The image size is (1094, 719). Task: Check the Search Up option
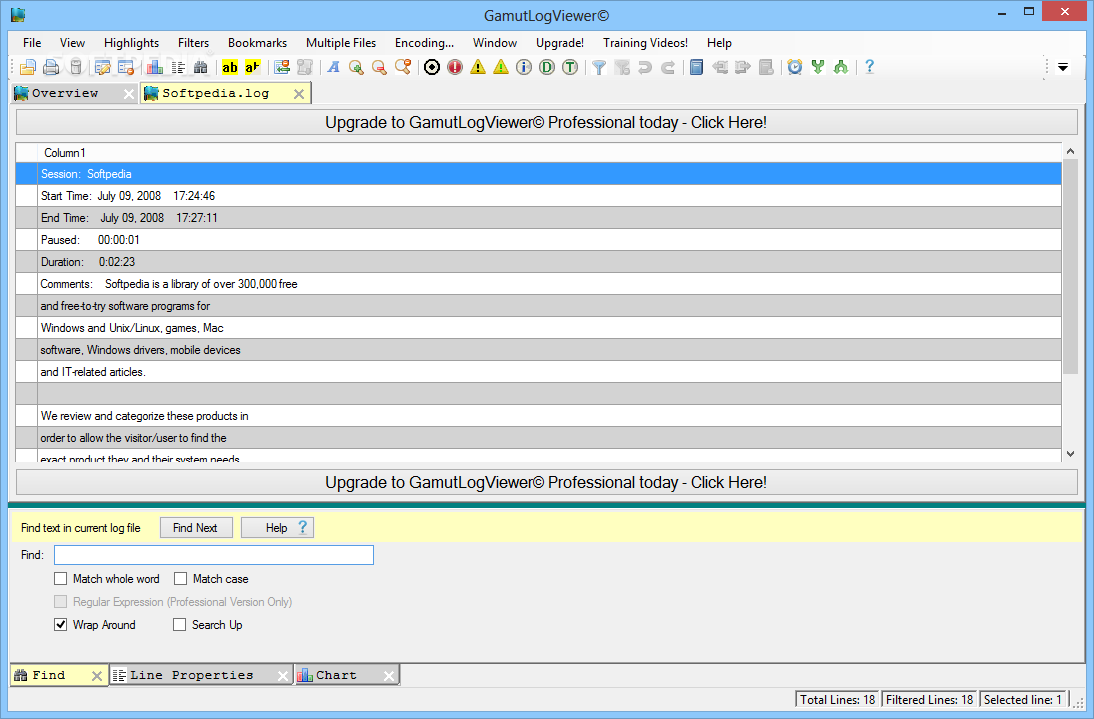[179, 625]
